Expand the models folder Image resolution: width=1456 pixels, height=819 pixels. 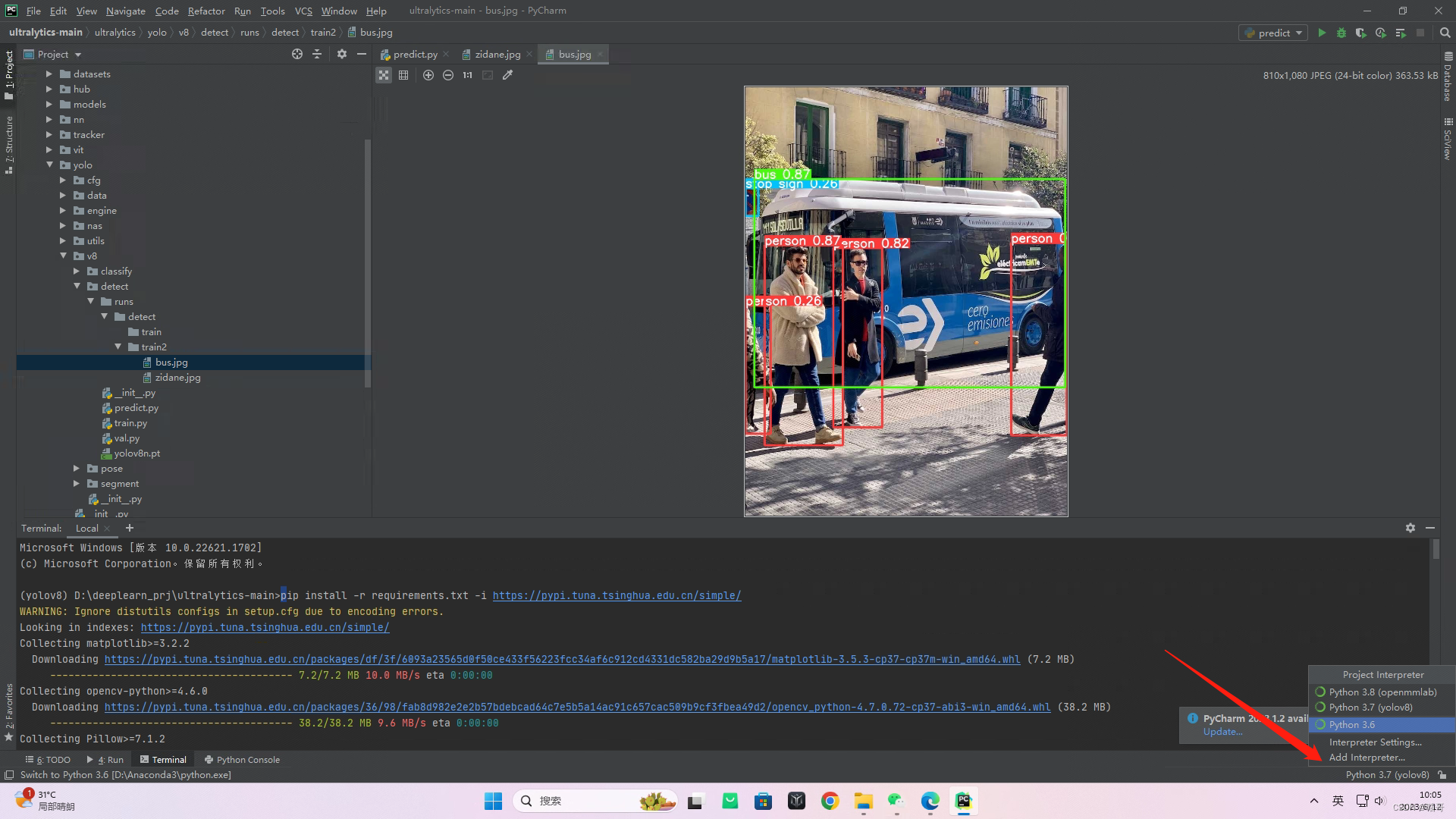click(x=49, y=105)
